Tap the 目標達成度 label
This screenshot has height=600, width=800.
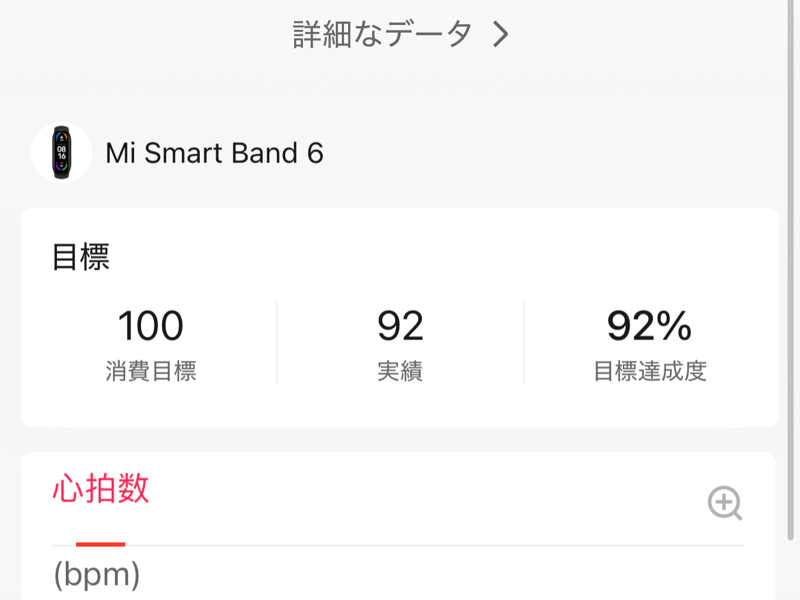tap(650, 371)
